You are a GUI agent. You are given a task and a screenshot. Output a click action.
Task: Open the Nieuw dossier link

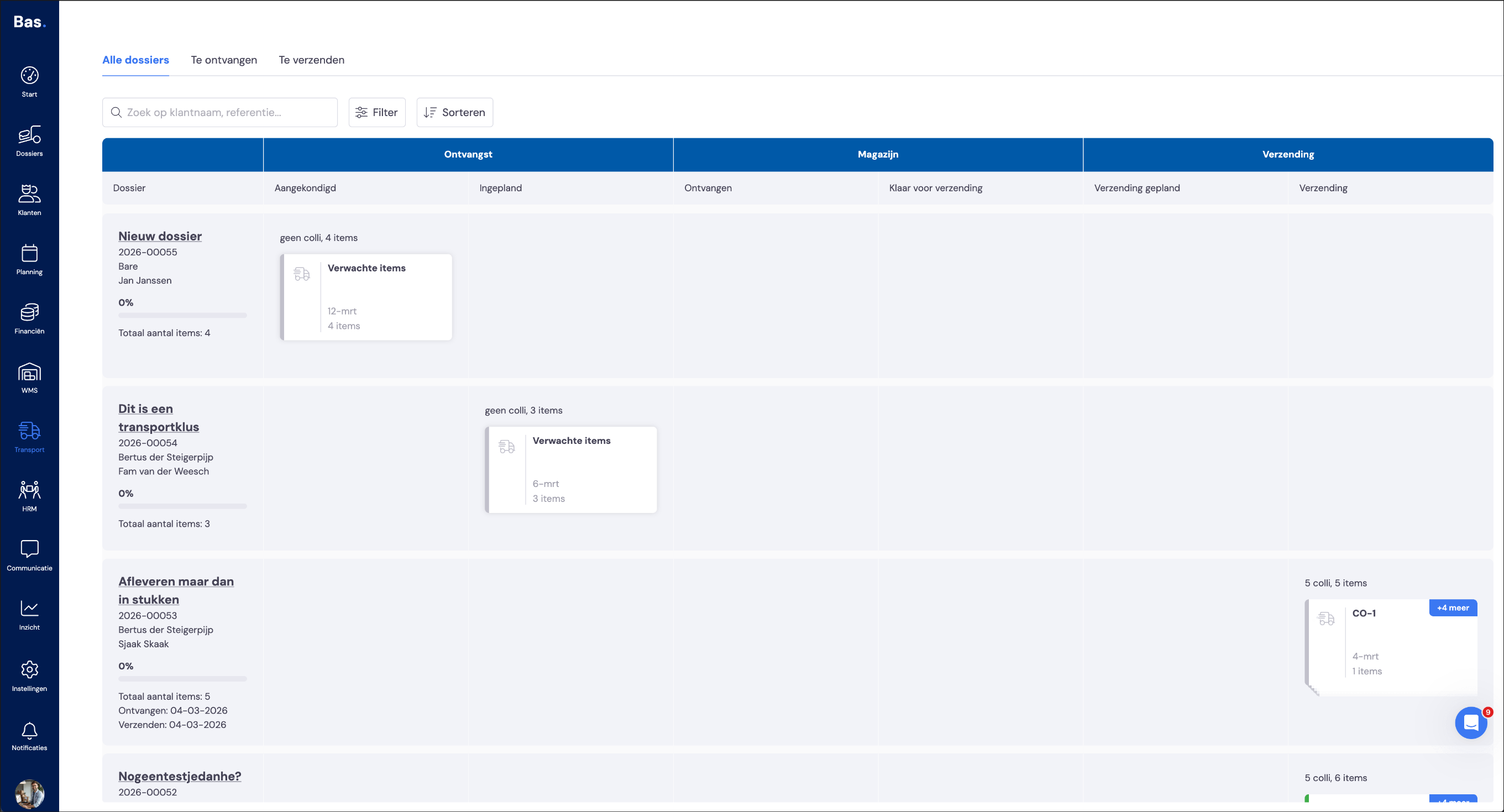click(160, 236)
